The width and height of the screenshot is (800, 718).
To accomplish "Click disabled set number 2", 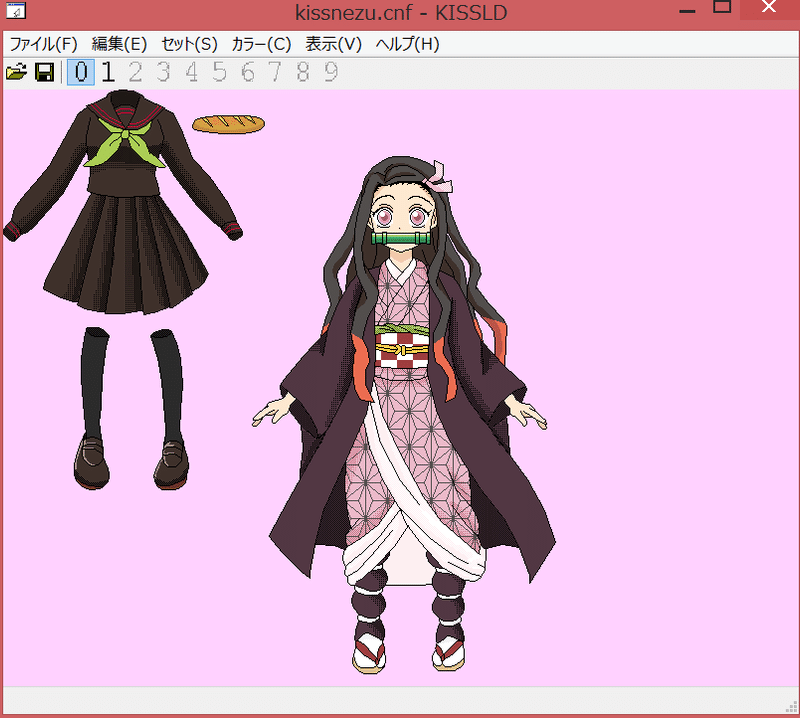I will [x=135, y=72].
